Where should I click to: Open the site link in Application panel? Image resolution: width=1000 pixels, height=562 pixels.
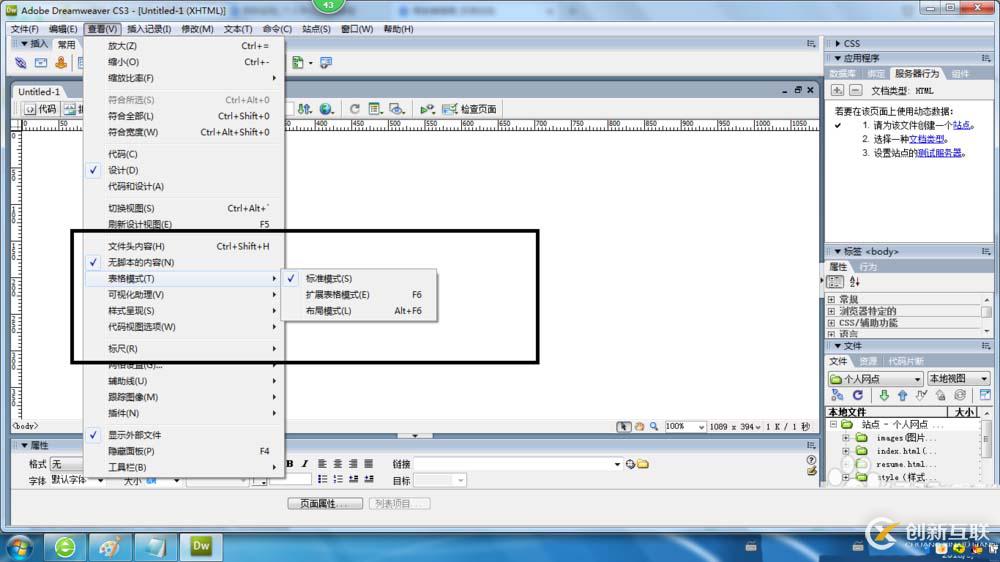click(962, 126)
